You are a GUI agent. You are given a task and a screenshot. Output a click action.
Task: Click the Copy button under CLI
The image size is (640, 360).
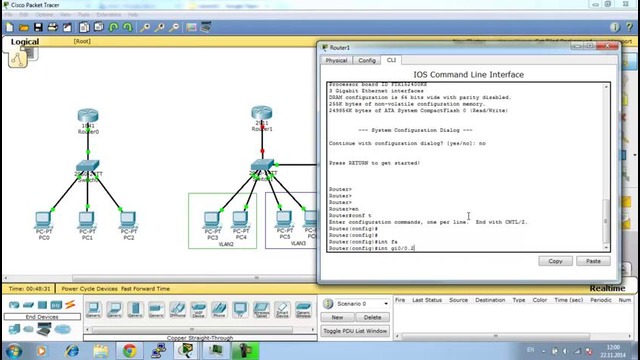(x=555, y=261)
